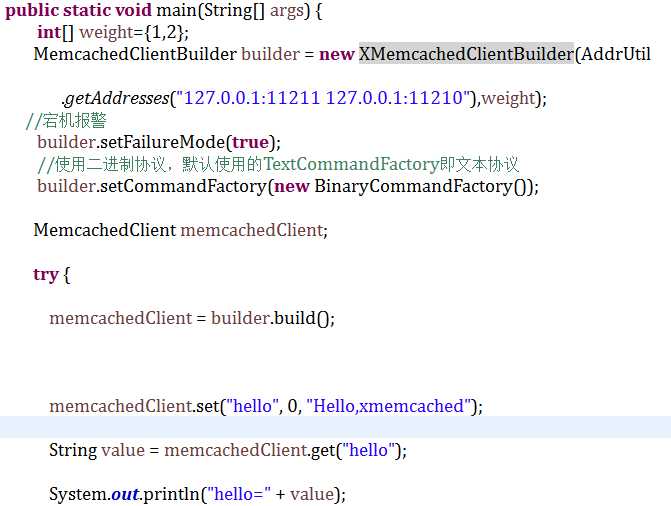The width and height of the screenshot is (671, 506).
Task: Click "BinaryCommandFactory" constructor call
Action: tap(413, 187)
